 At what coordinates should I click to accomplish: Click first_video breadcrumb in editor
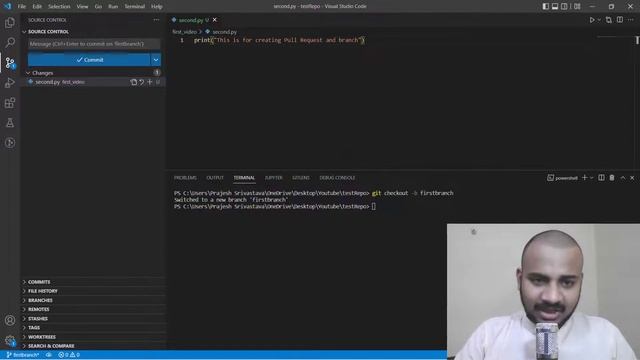click(184, 32)
